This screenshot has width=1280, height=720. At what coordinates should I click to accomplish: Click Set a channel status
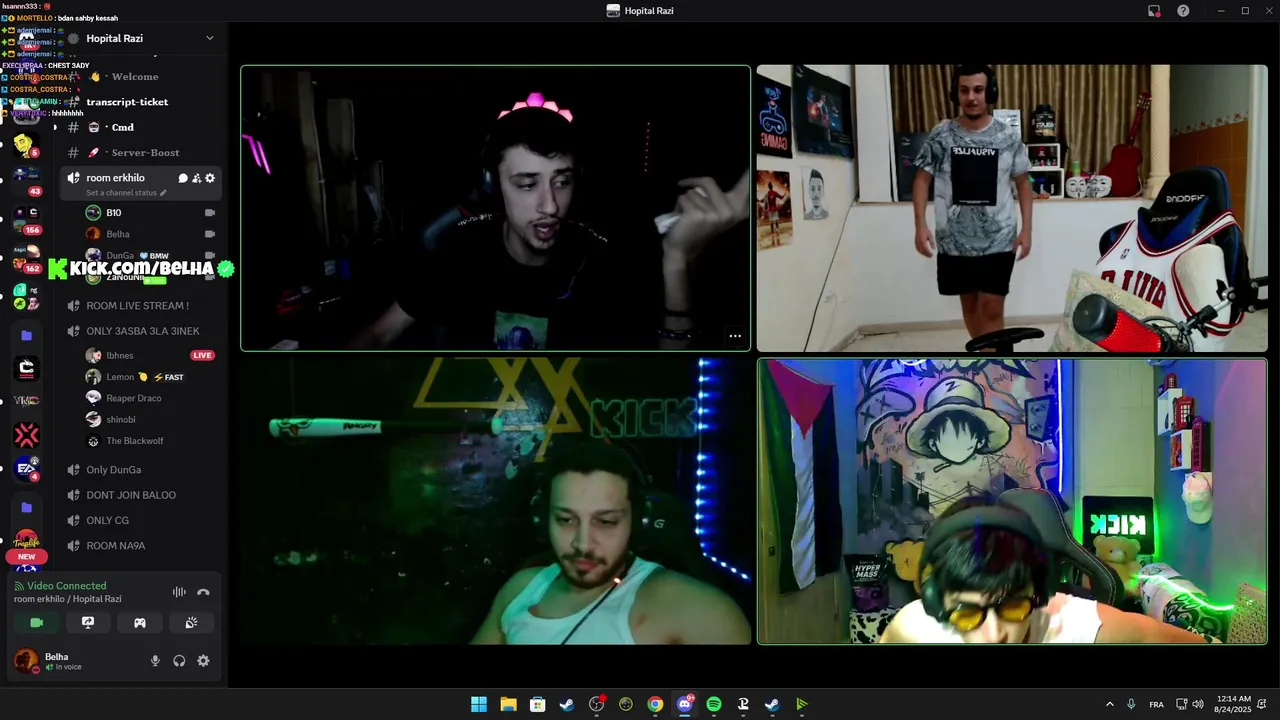[x=126, y=192]
